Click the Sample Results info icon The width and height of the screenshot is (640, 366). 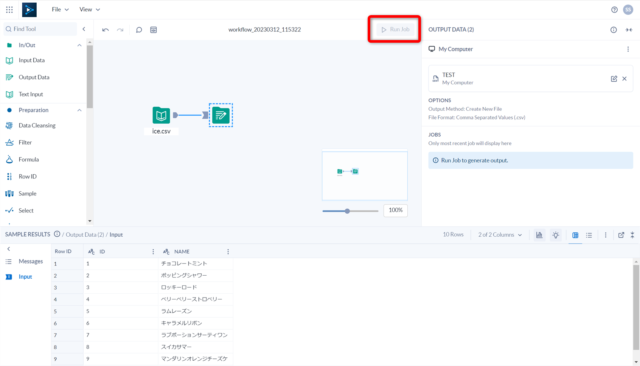57,234
